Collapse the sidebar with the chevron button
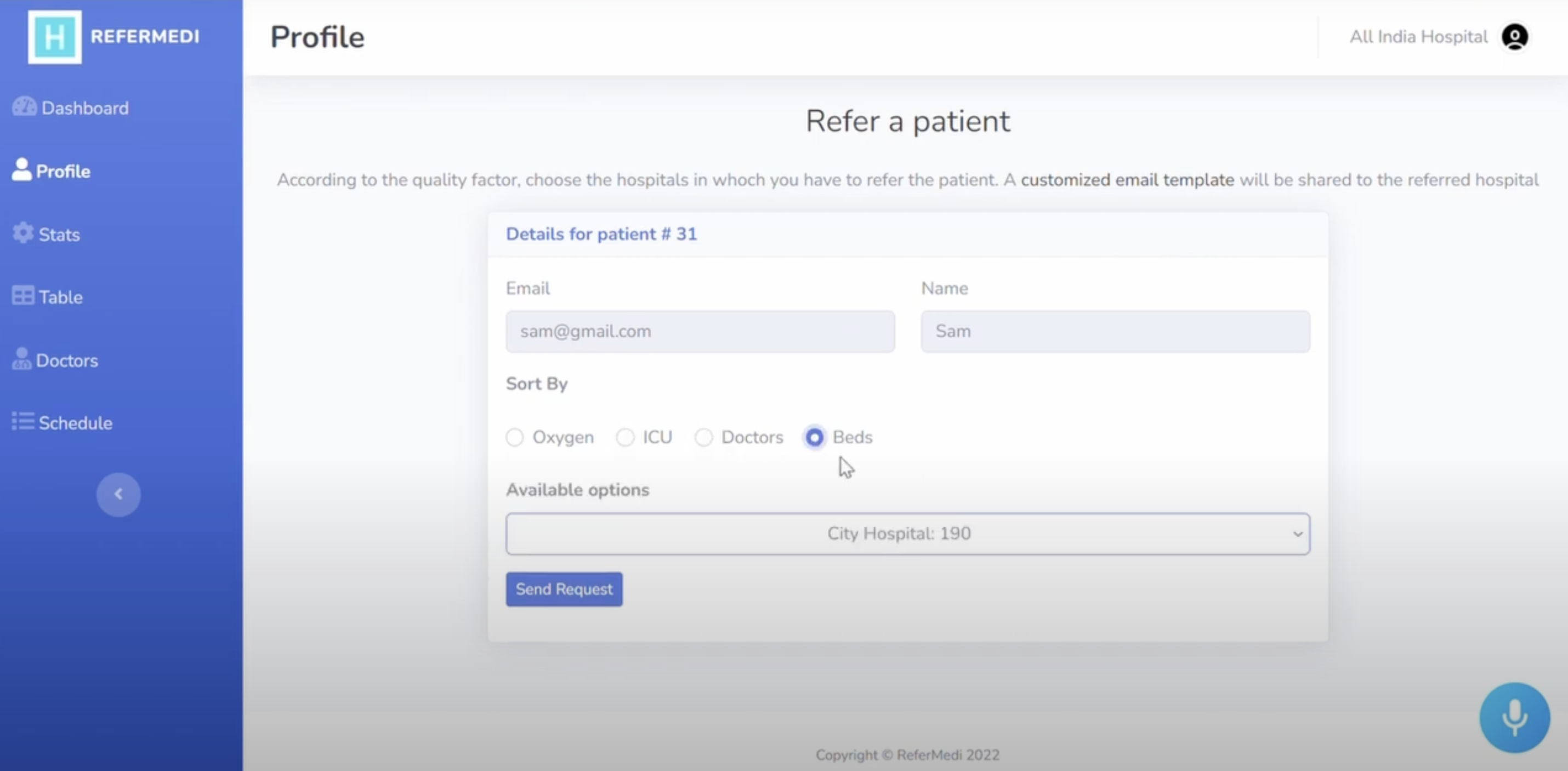This screenshot has width=1568, height=771. pyautogui.click(x=118, y=495)
